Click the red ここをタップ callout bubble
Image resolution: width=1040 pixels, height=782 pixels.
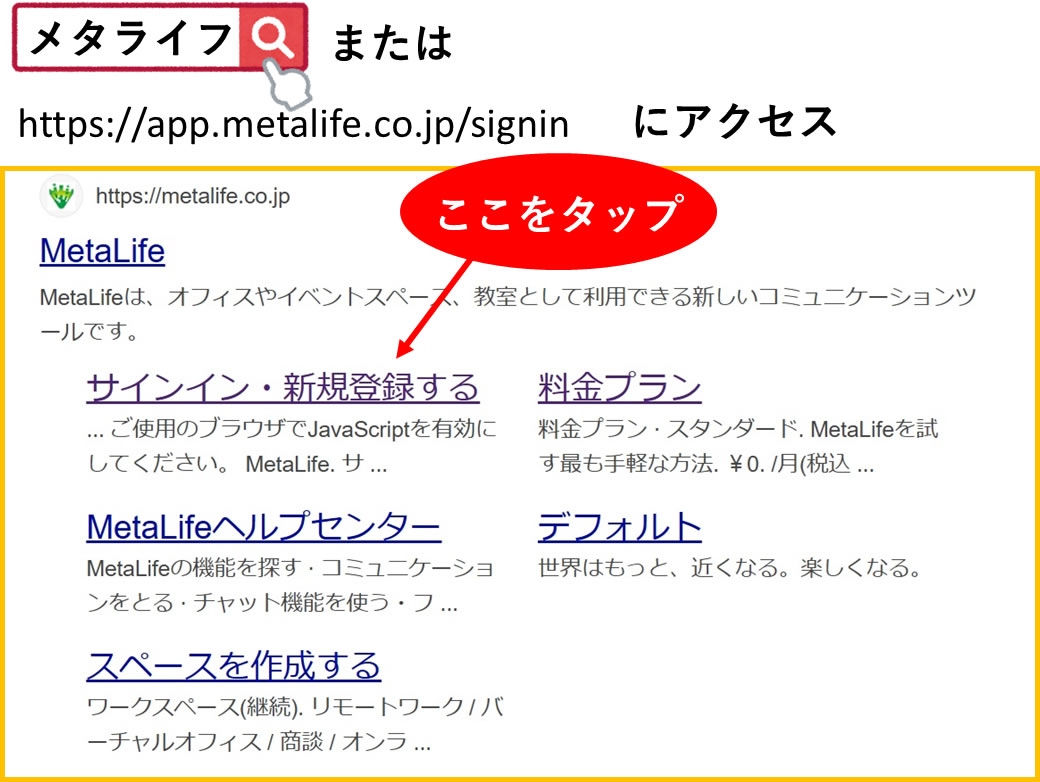[559, 212]
